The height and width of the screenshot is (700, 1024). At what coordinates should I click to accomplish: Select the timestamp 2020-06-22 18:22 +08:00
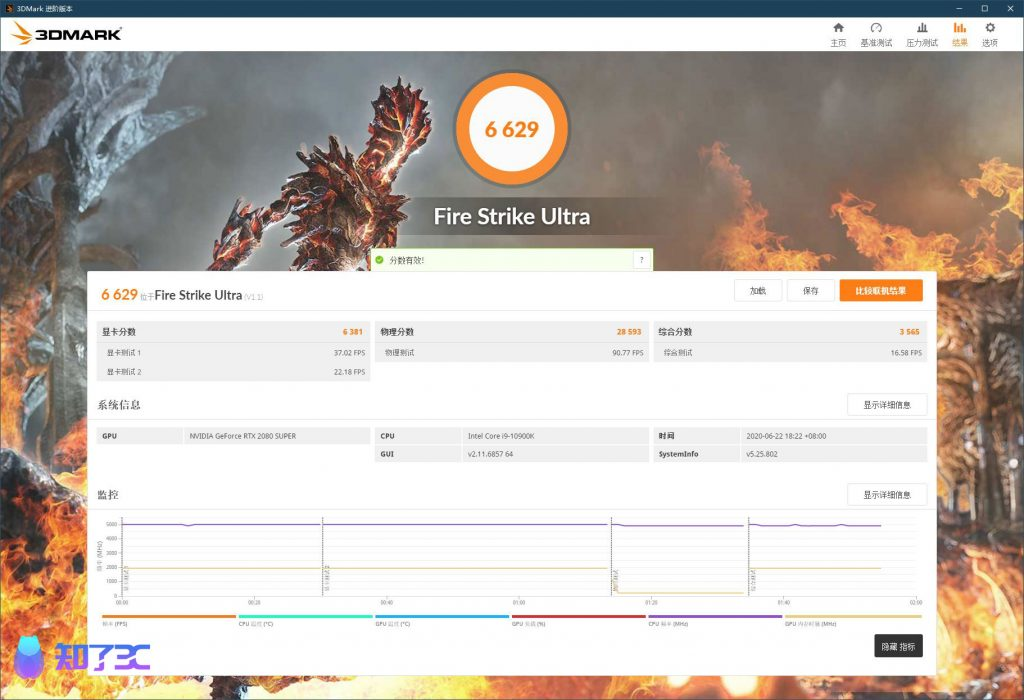point(786,436)
